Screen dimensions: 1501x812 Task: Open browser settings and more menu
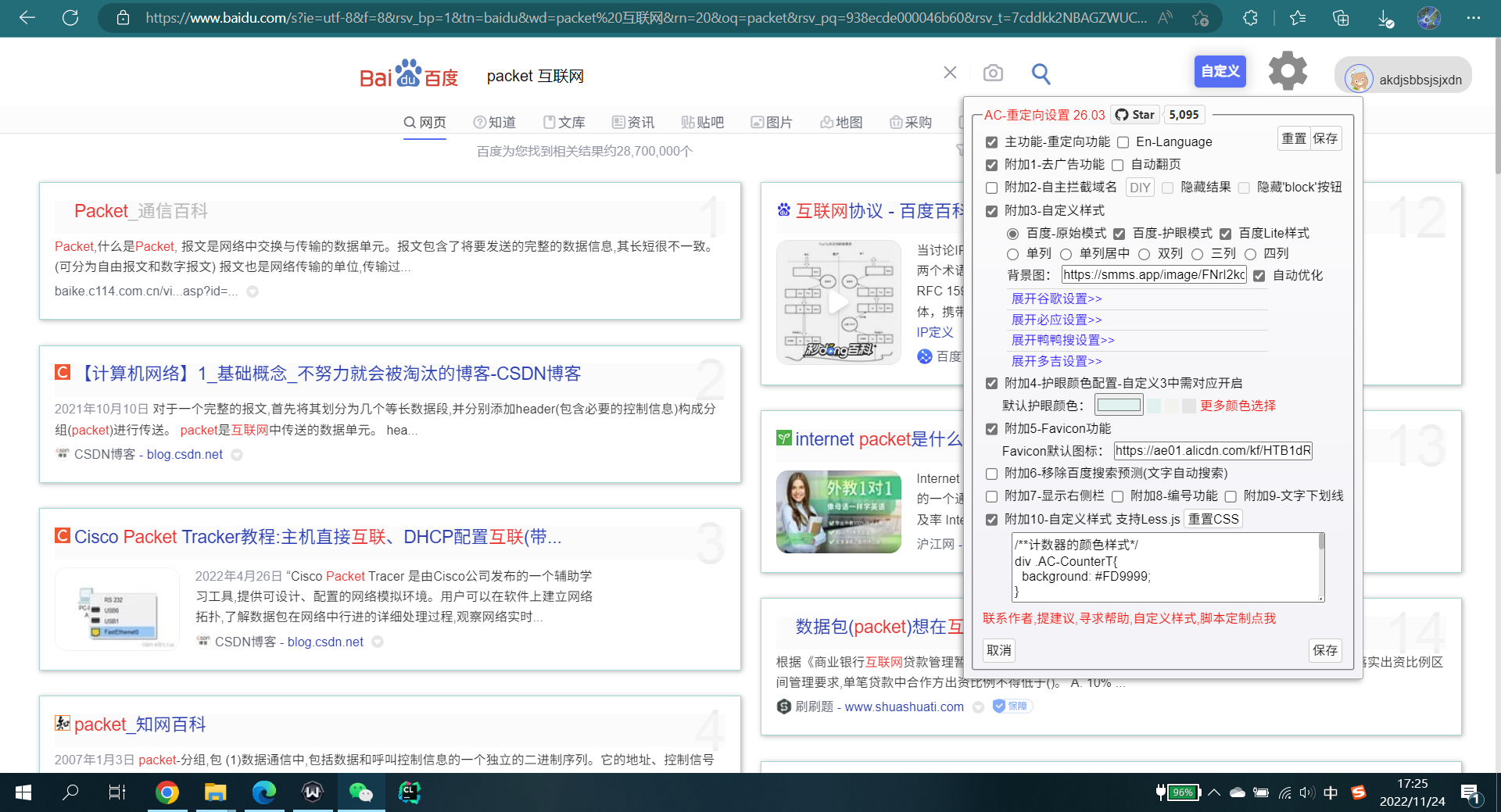1474,17
